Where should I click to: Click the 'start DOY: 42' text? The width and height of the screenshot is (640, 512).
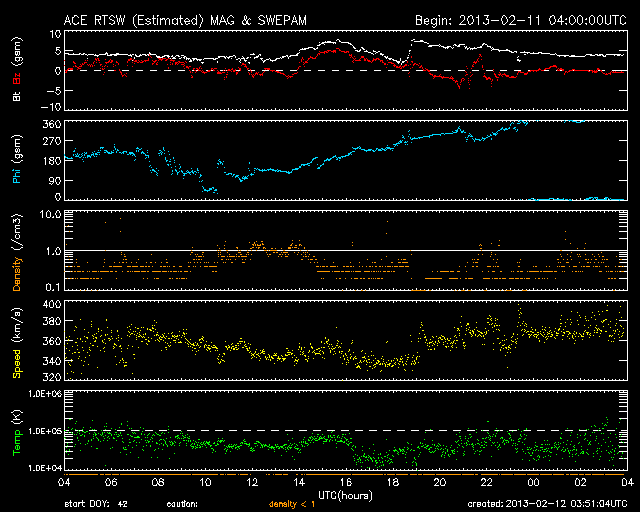click(96, 504)
